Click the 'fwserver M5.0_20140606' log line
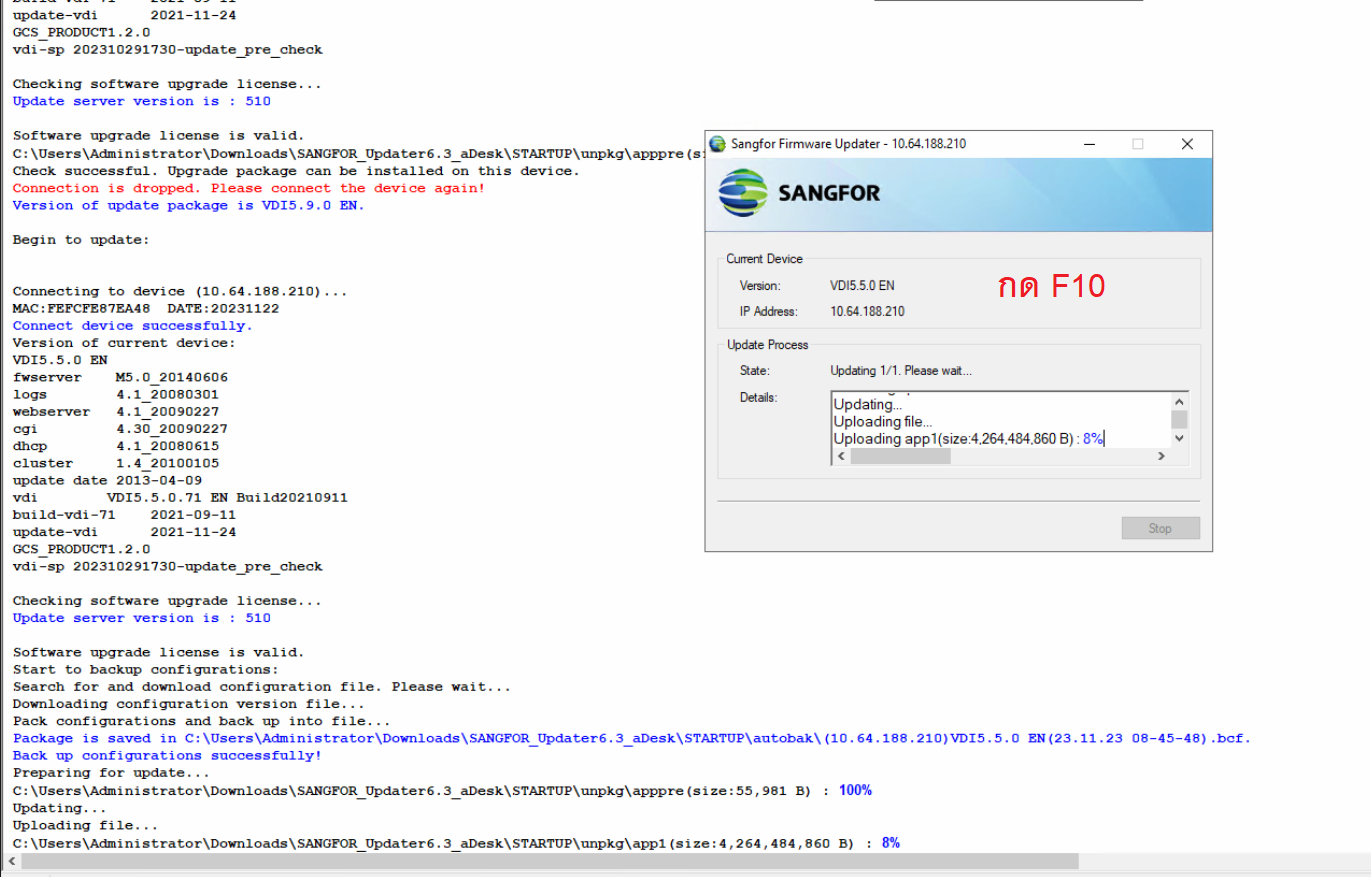This screenshot has height=877, width=1371. point(120,377)
